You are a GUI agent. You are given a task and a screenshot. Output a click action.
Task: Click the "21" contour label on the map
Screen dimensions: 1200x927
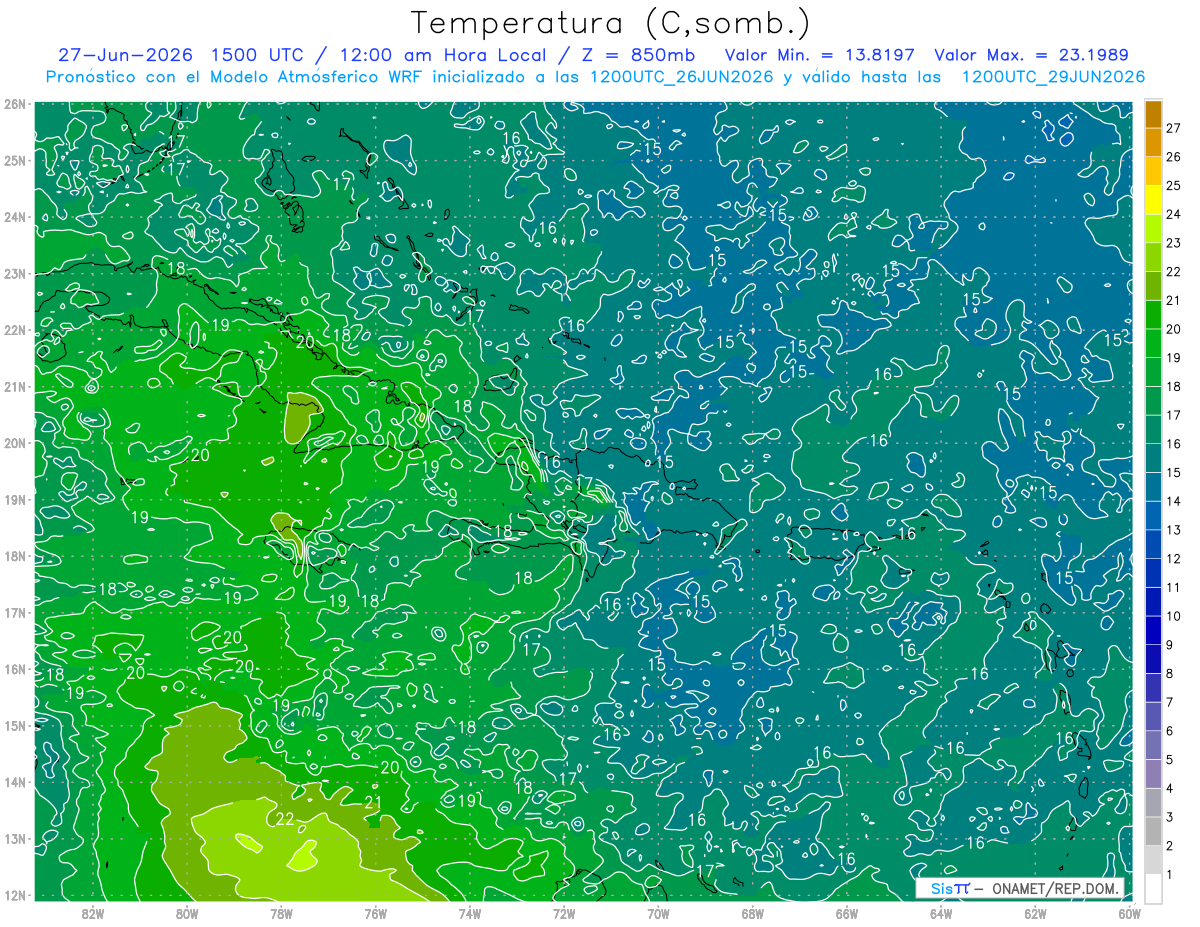(x=373, y=802)
